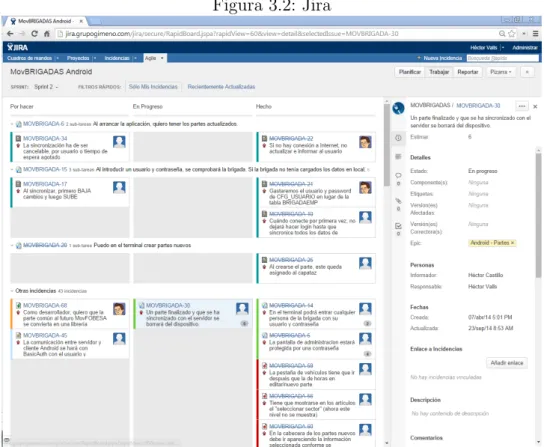Image resolution: width=544 pixels, height=447 pixels.
Task: Collapse the MOVBRIGADA-20 swimlane
Action: point(12,245)
